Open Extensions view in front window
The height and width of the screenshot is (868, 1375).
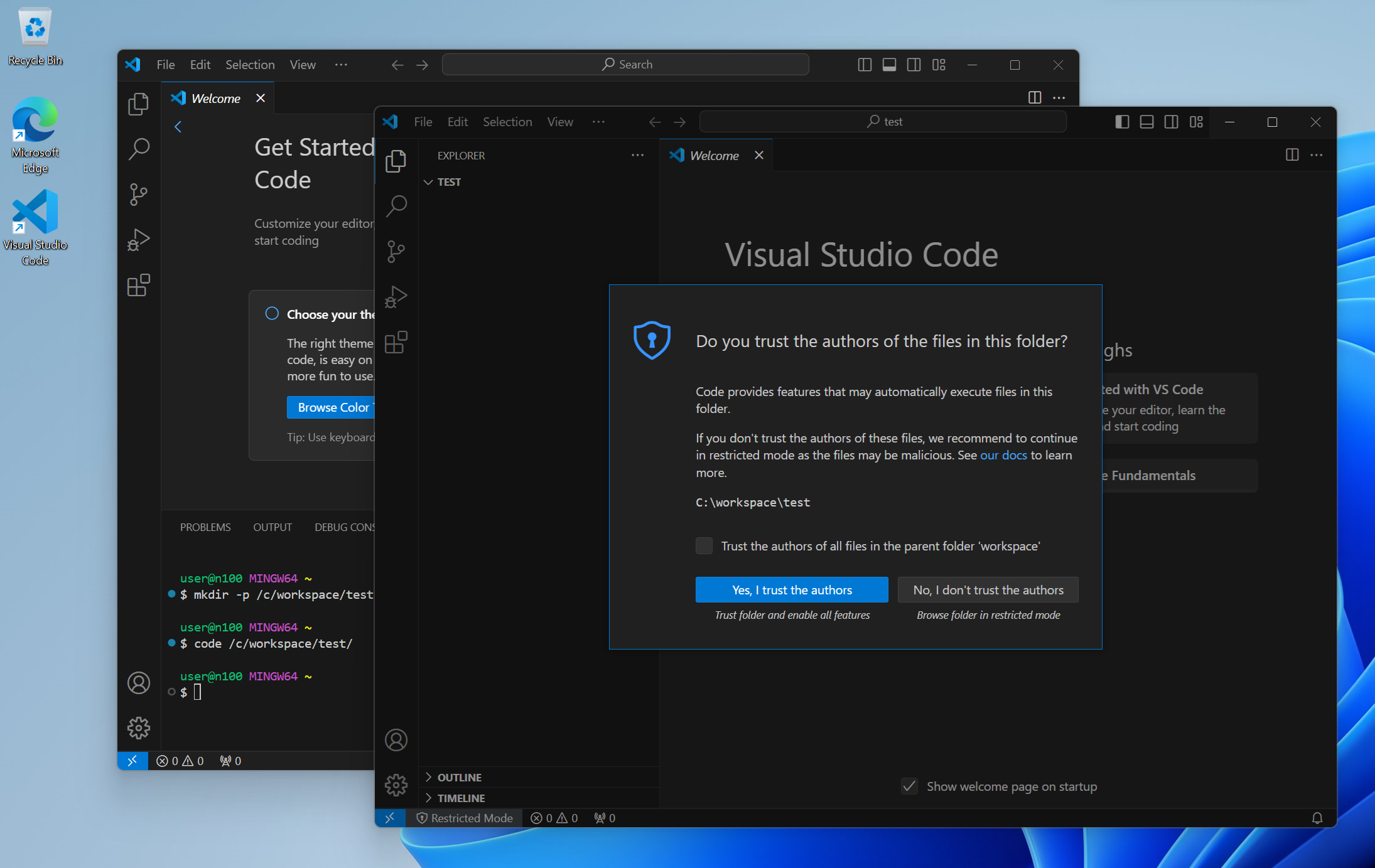click(396, 343)
